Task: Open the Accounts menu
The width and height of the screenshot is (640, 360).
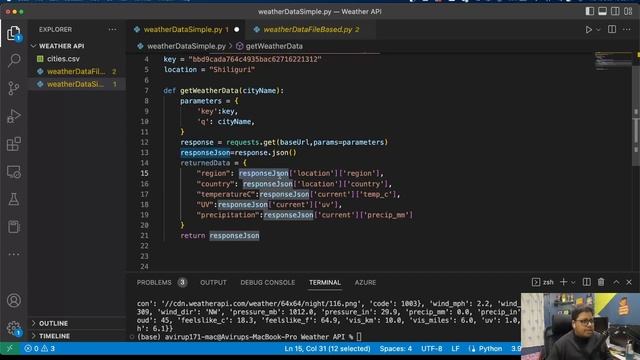Action: (14, 300)
